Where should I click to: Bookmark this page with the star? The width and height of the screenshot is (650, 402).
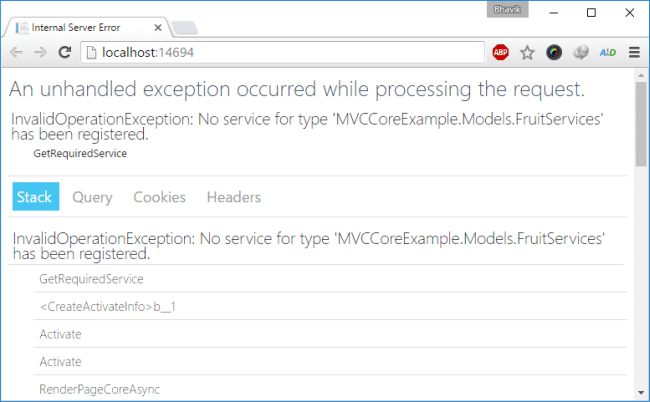click(527, 52)
